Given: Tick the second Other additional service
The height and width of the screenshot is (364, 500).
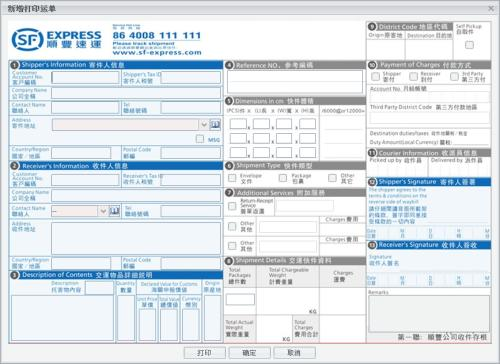Looking at the screenshot, I should pyautogui.click(x=232, y=246).
